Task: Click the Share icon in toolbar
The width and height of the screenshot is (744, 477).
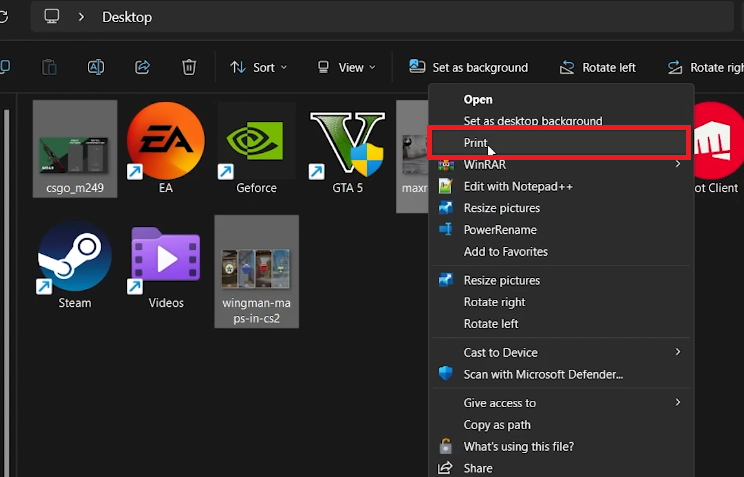Action: (x=142, y=67)
